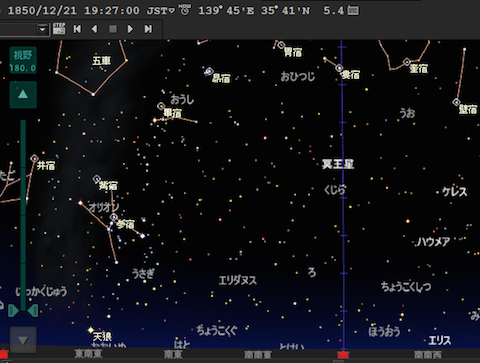This screenshot has width=480, height=363.
Task: Click the red 南 south direction marker
Action: pyautogui.click(x=343, y=355)
